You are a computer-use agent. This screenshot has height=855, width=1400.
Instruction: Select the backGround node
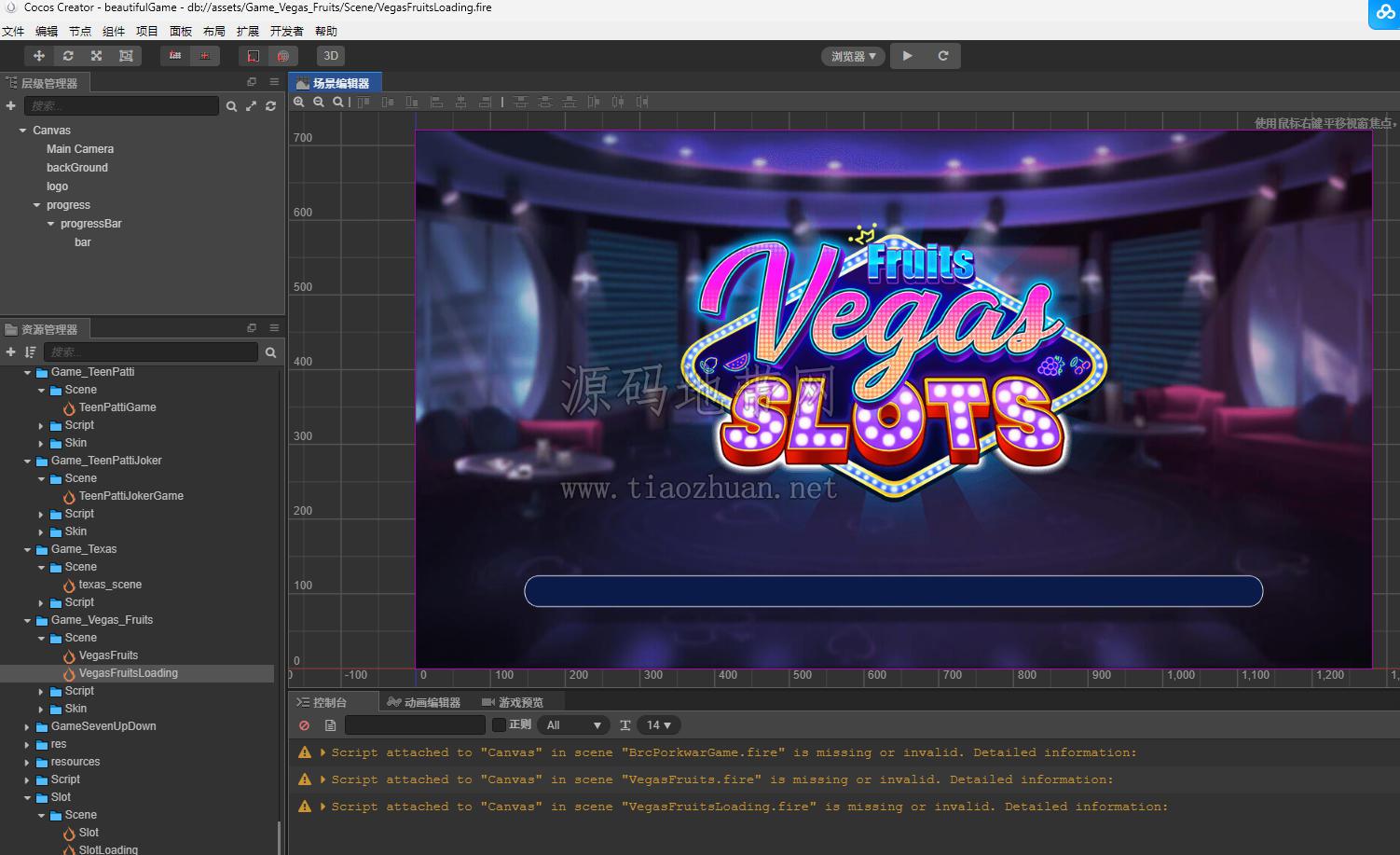[77, 168]
